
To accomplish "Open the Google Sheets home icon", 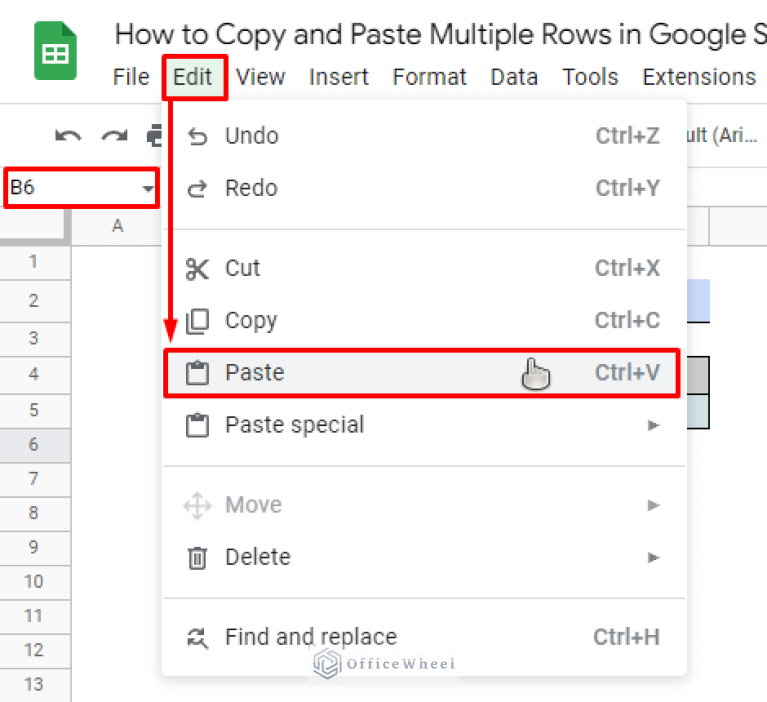I will tap(55, 50).
